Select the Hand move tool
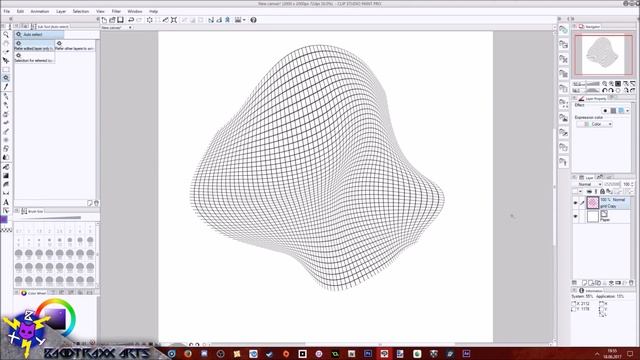 6,43
